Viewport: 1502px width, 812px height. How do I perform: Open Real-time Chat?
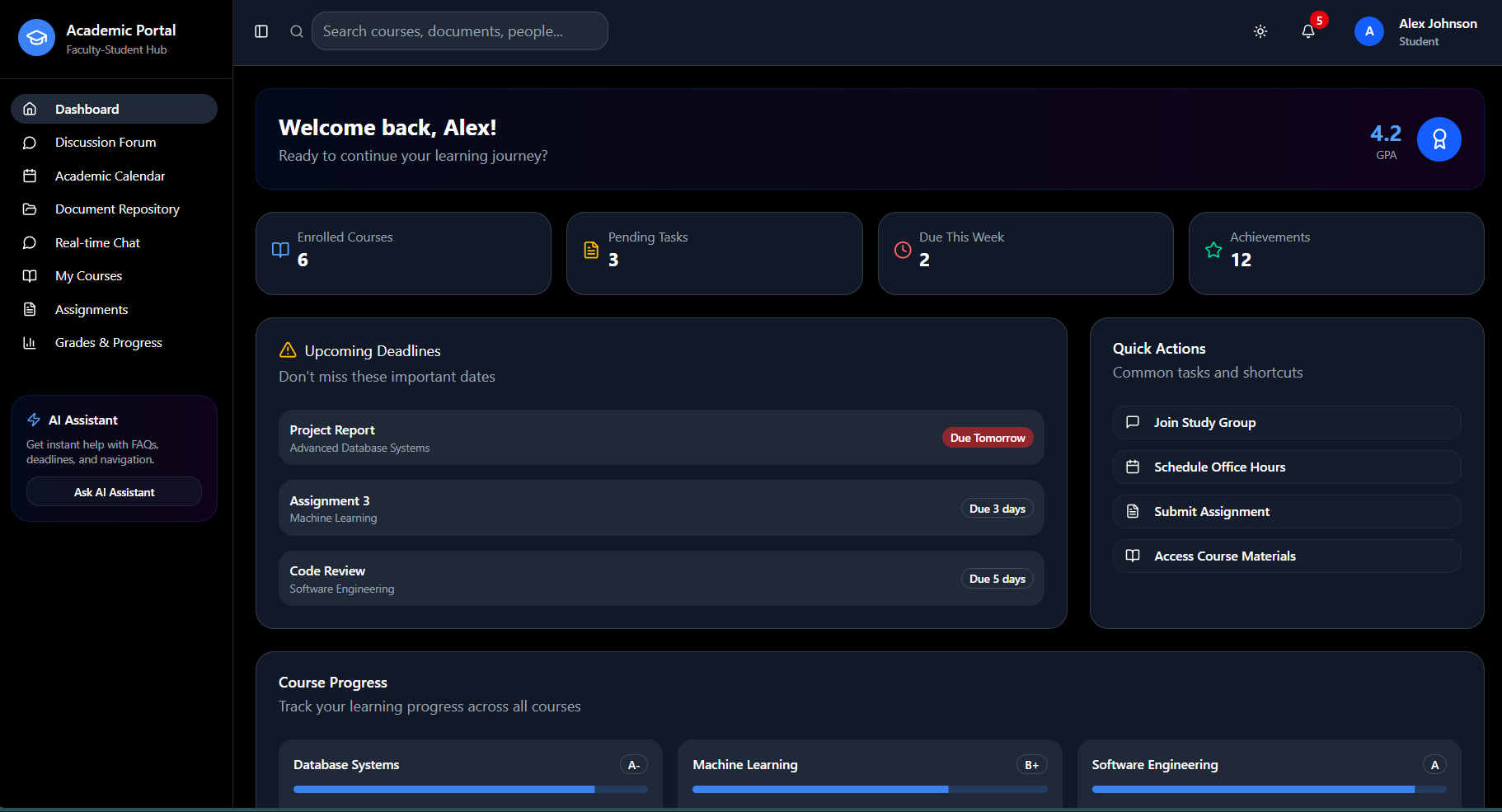click(114, 242)
